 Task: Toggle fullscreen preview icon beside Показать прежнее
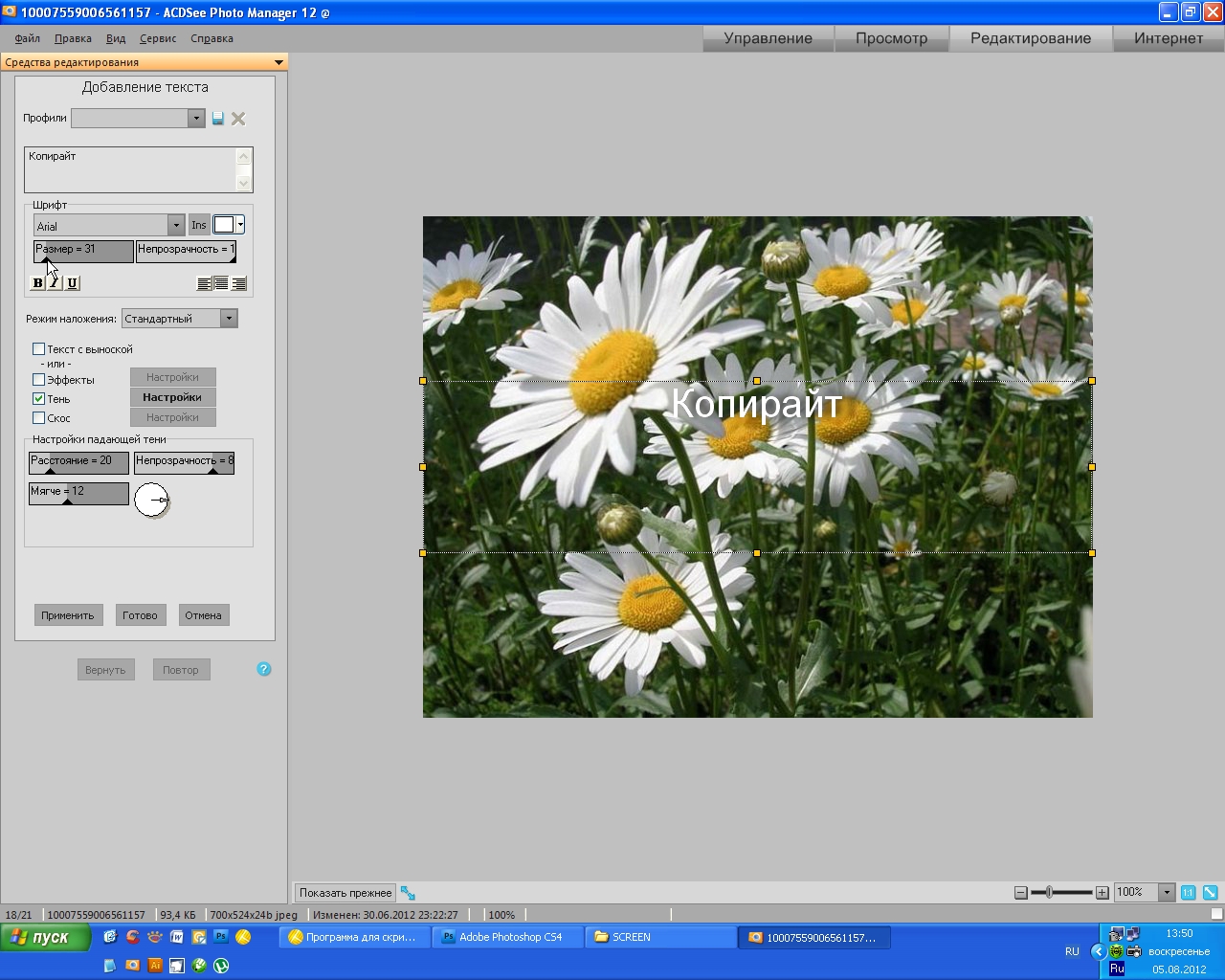(408, 893)
